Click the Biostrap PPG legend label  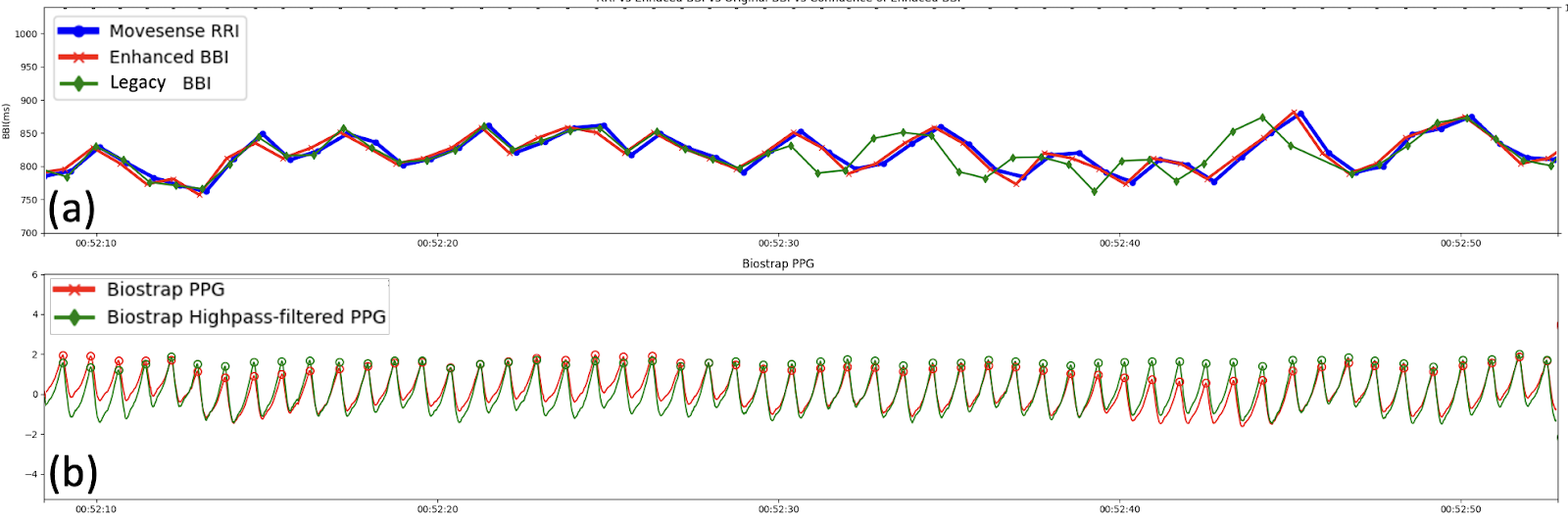166,290
